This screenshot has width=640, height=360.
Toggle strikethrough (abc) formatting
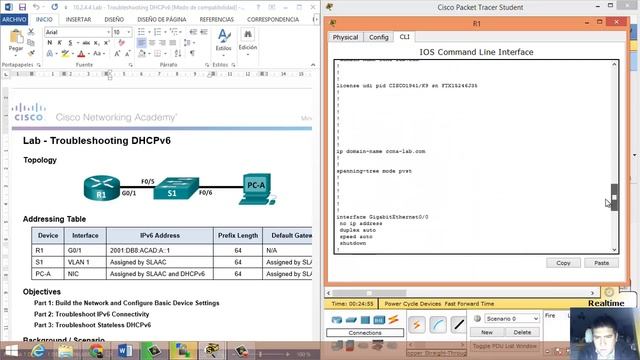86,42
